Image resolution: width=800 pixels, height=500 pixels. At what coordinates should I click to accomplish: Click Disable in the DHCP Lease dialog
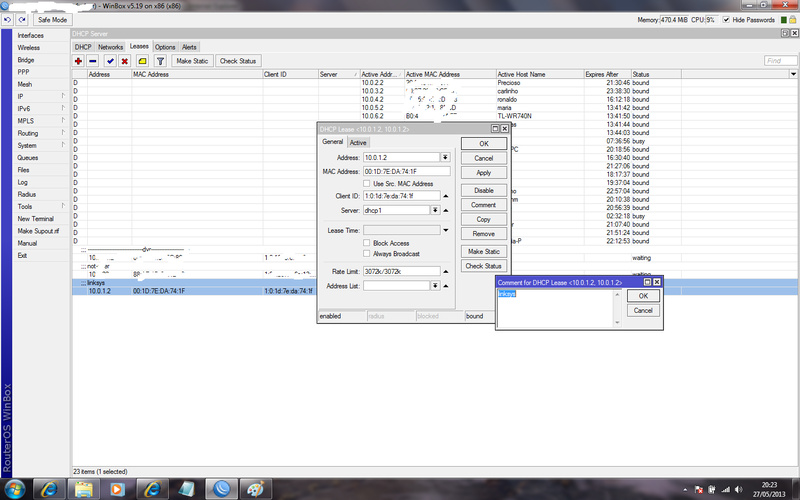point(484,190)
